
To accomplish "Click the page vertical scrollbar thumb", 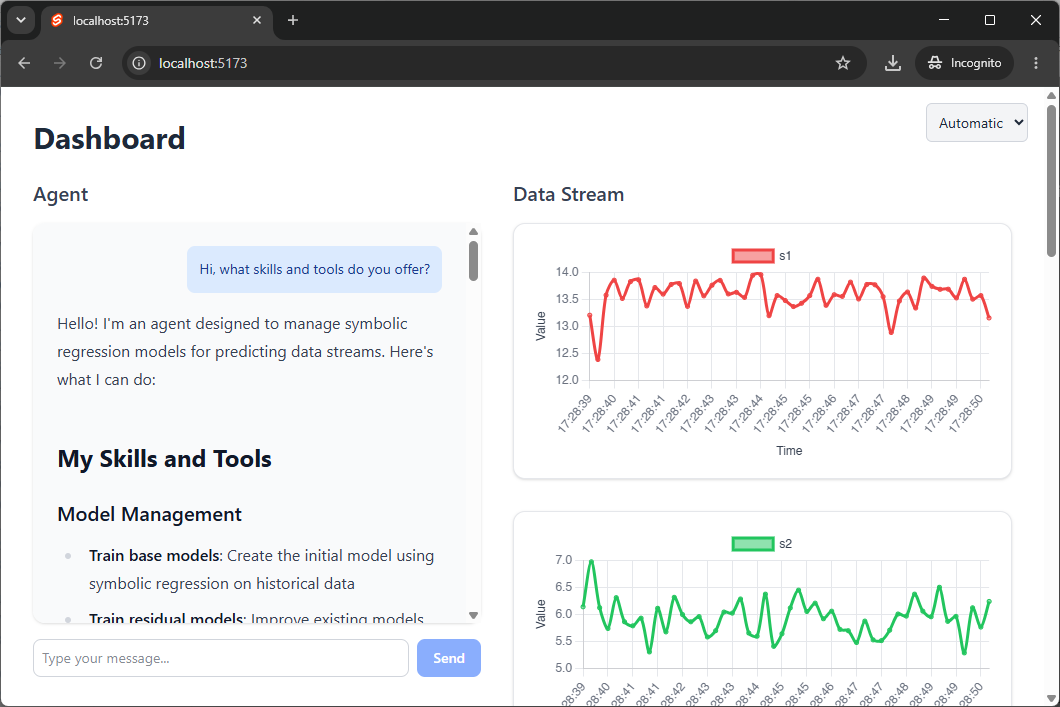I will coord(1051,180).
